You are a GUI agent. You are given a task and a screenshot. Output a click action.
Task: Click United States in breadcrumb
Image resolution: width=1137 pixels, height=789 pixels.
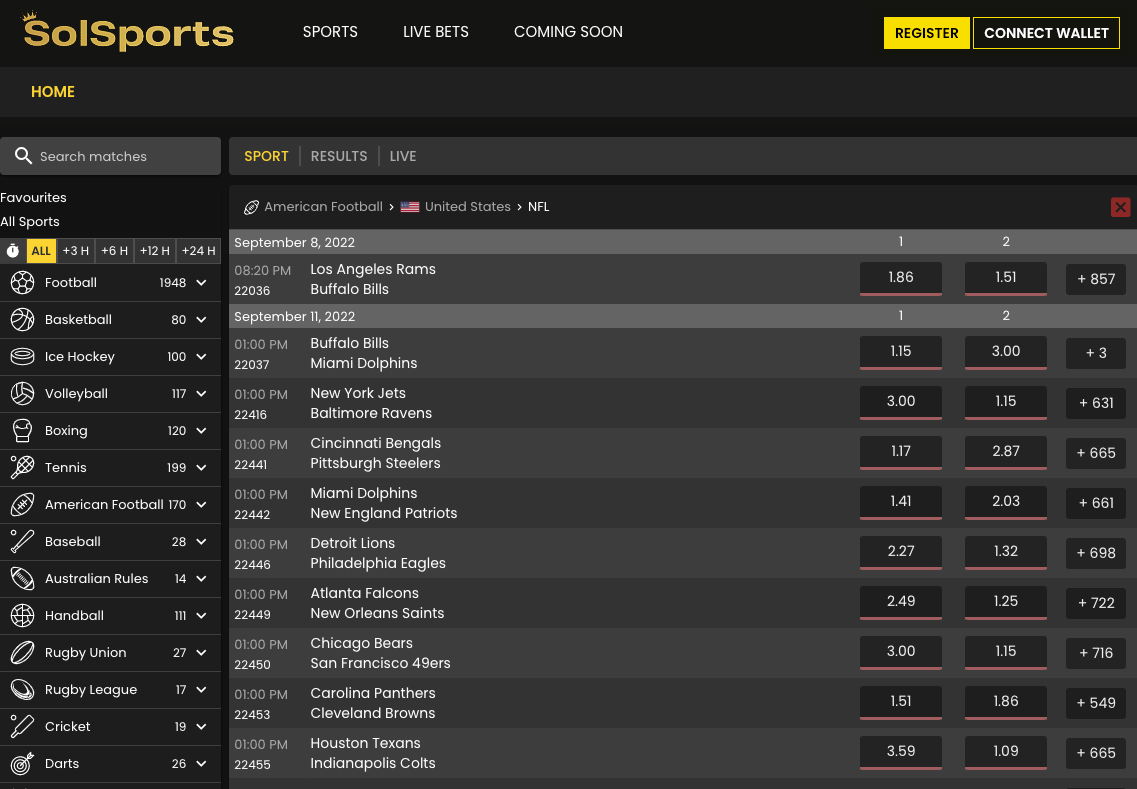click(468, 207)
